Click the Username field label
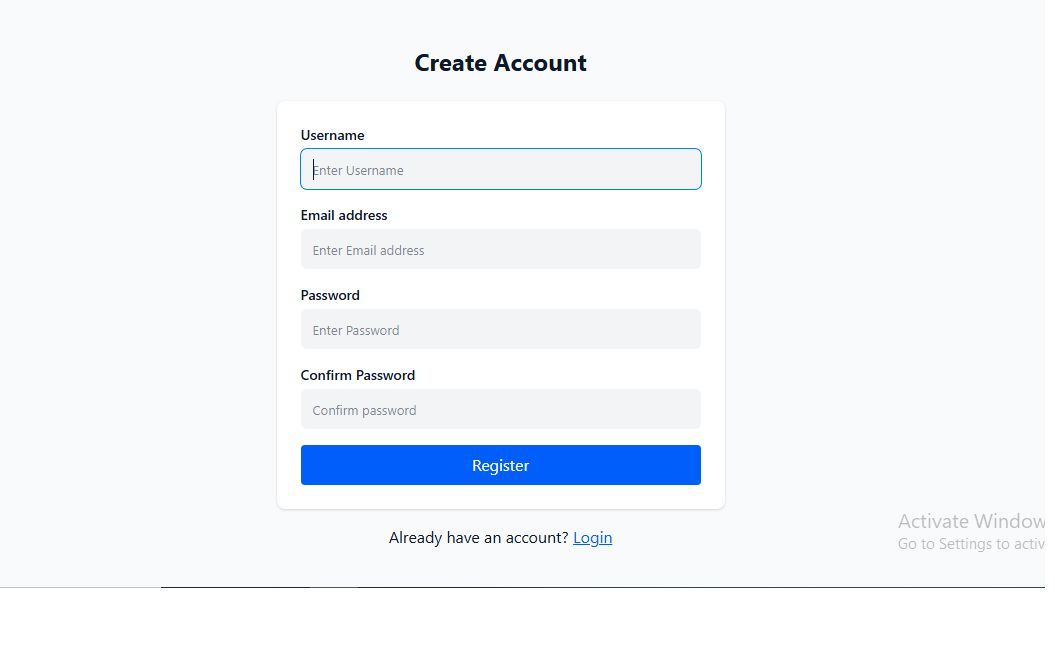The width and height of the screenshot is (1055, 661). click(332, 135)
